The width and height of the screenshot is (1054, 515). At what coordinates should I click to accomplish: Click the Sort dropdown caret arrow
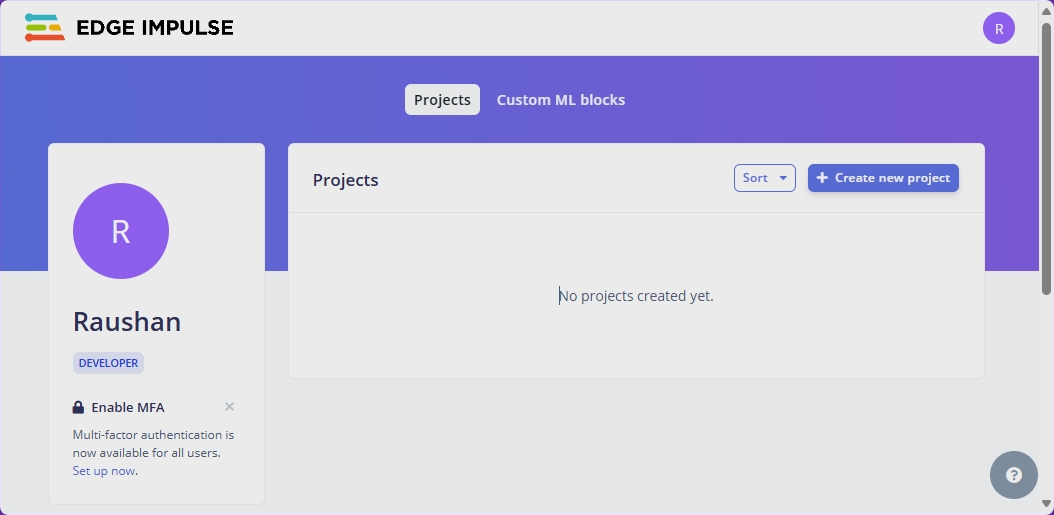pos(783,178)
